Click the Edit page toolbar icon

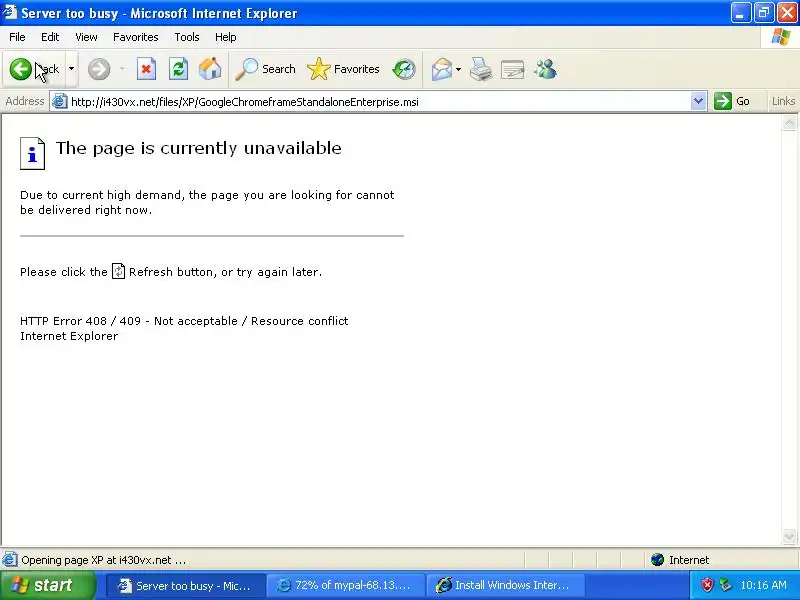click(513, 69)
